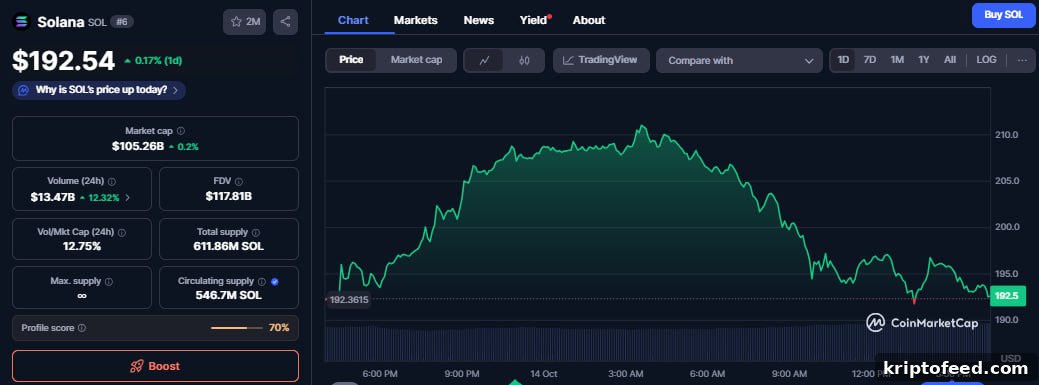Select 7D time range
Screen dimensions: 1039x385
coord(870,60)
